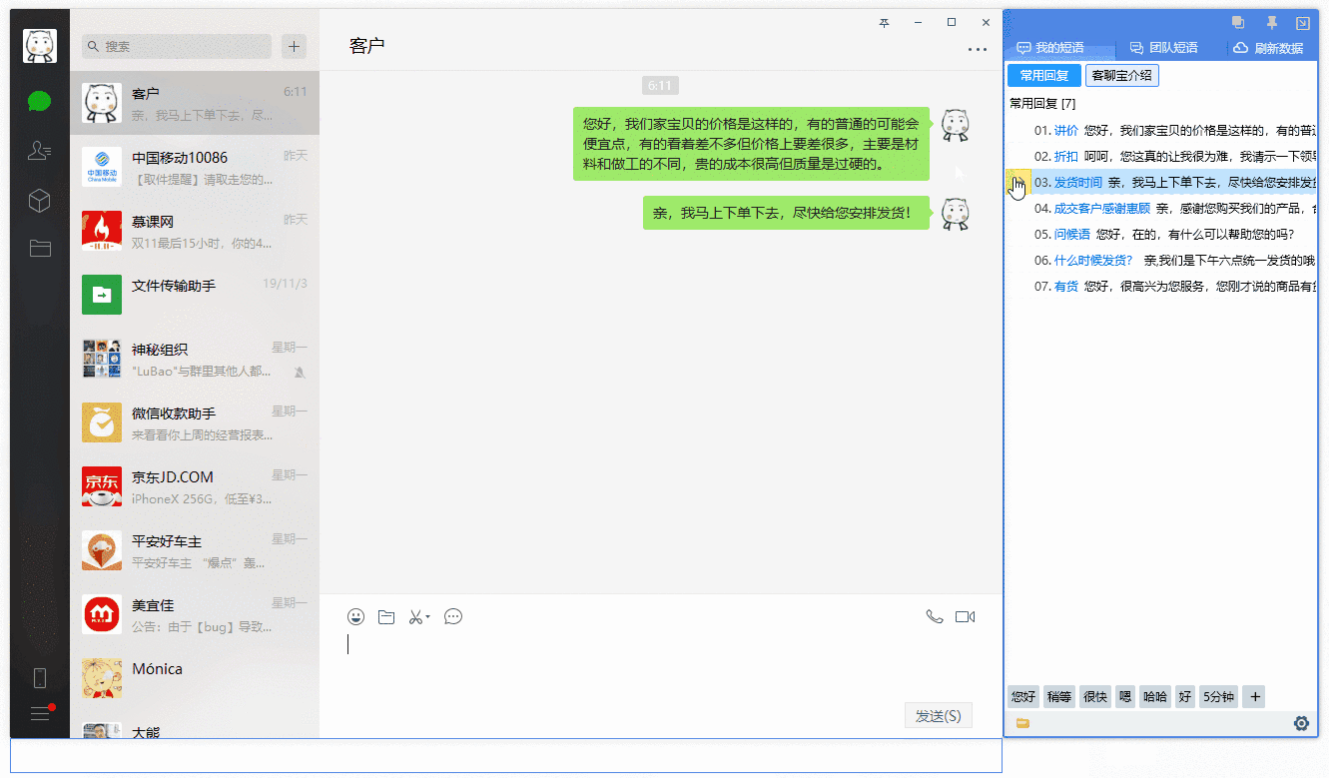Open the hamburger settings menu icon
The width and height of the screenshot is (1329, 778).
tap(40, 713)
